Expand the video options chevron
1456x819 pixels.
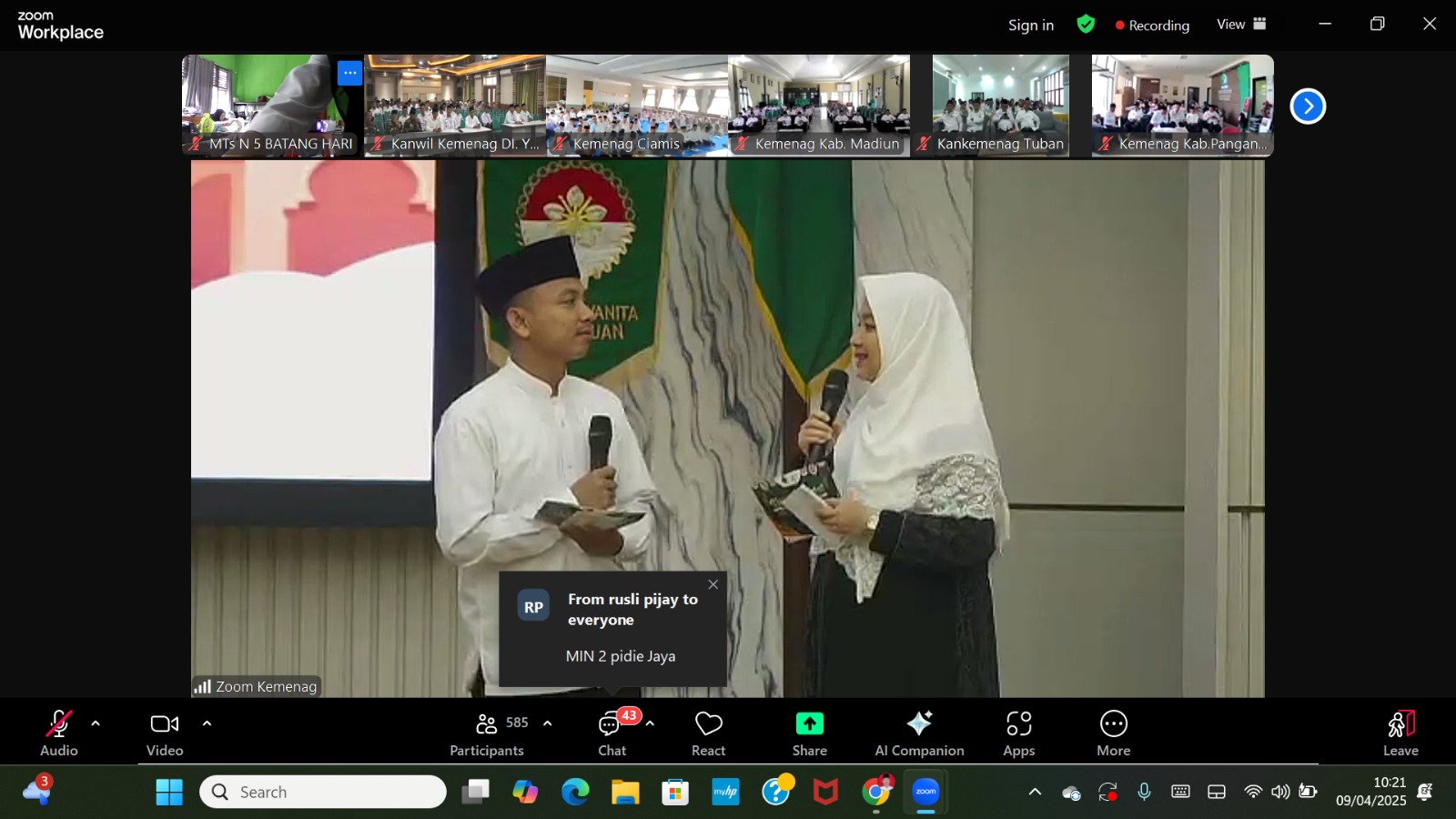click(207, 723)
